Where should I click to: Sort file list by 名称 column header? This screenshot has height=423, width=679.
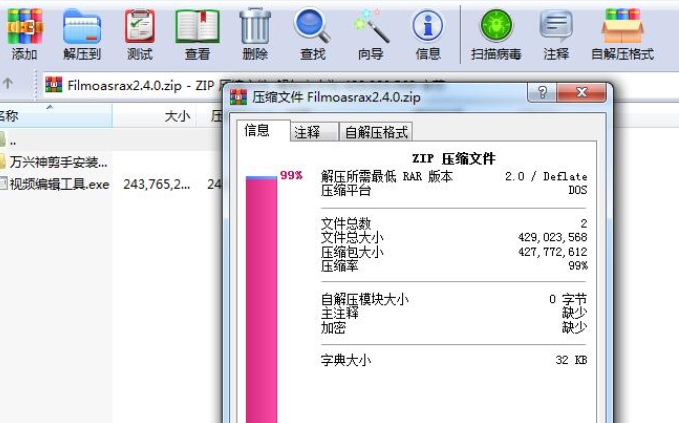point(55,116)
